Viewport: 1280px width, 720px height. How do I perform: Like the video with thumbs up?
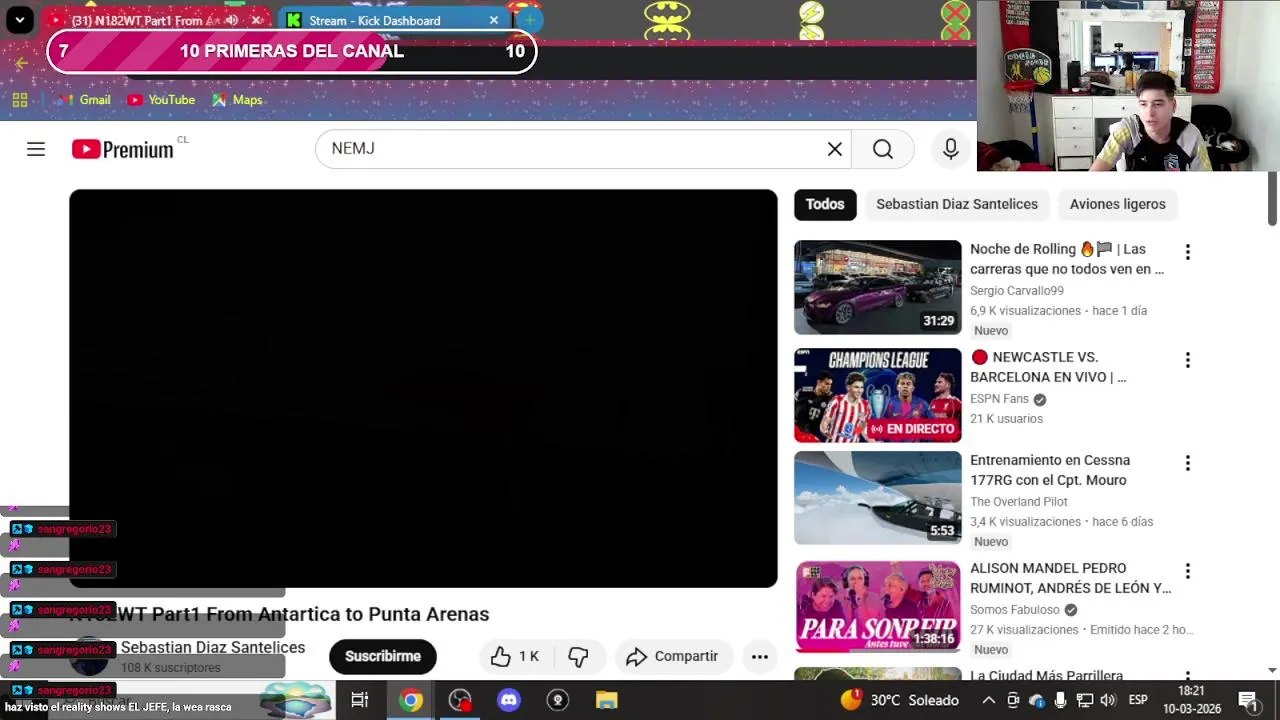[515, 656]
